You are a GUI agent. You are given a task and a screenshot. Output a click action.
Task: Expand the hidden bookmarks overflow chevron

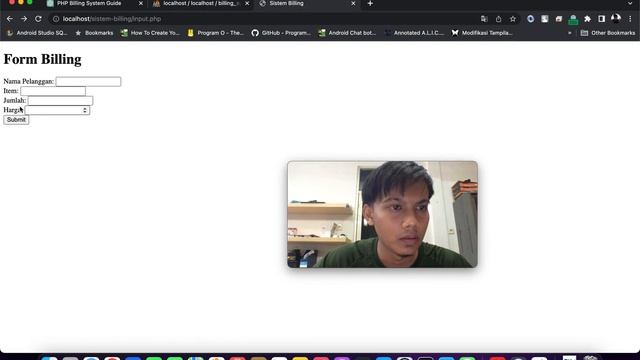click(570, 33)
